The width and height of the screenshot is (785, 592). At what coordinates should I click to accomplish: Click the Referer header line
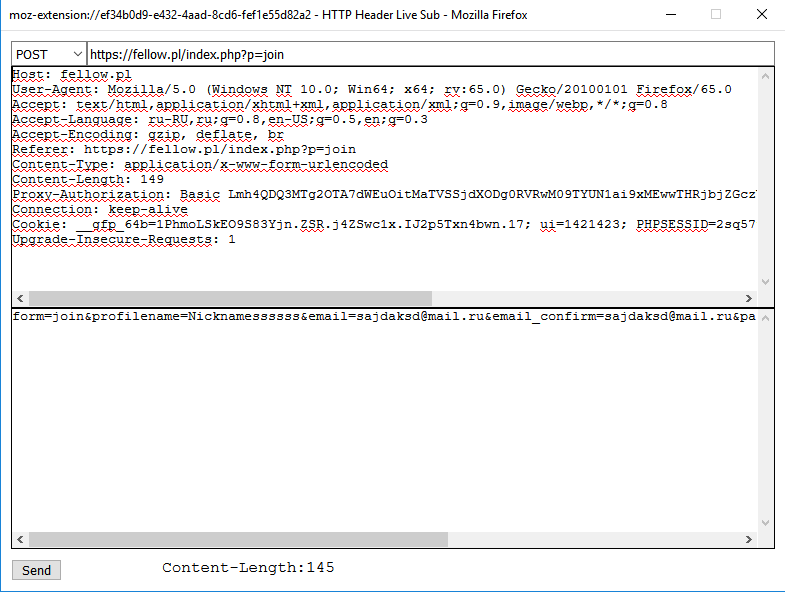(x=184, y=150)
